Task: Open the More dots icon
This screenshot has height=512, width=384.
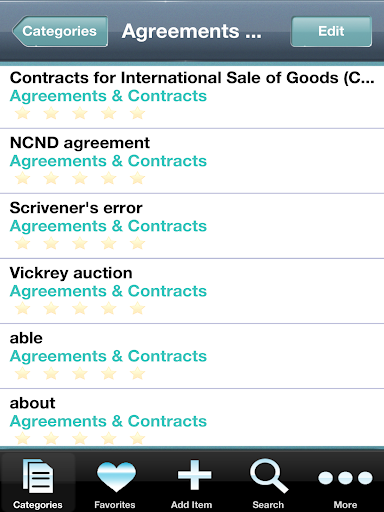Action: pyautogui.click(x=345, y=478)
